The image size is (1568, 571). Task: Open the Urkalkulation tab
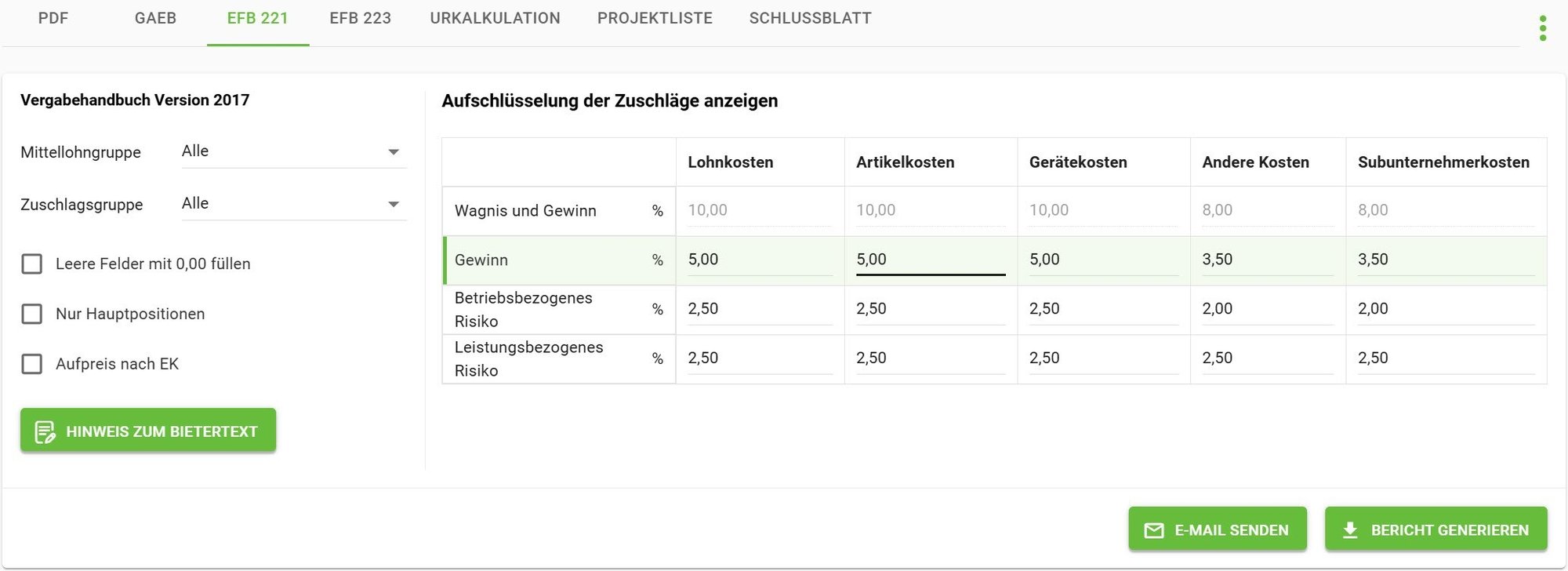point(495,18)
